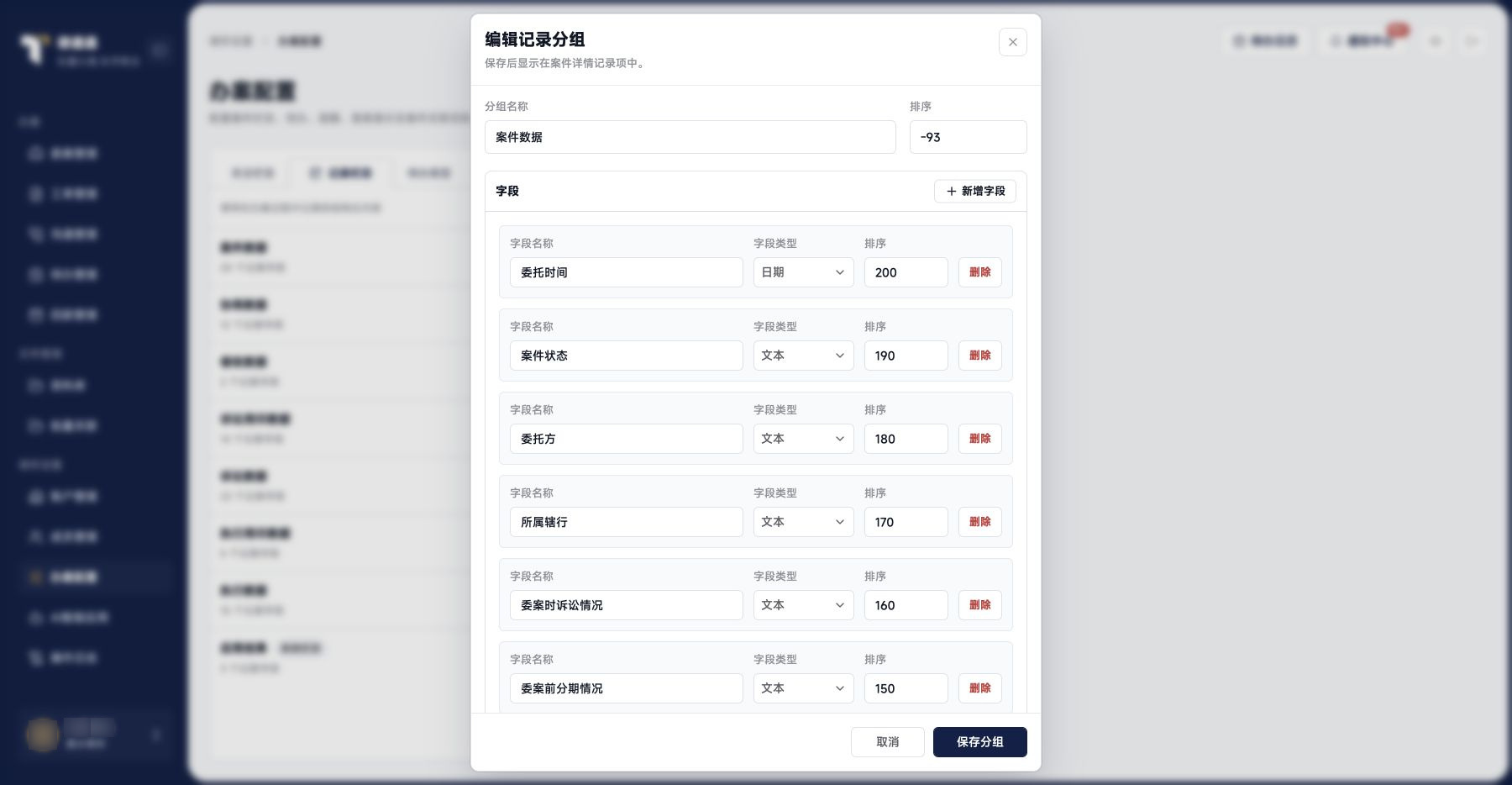Screen dimensions: 1512x785
Task: Click the sort order input showing 190
Action: tap(906, 356)
